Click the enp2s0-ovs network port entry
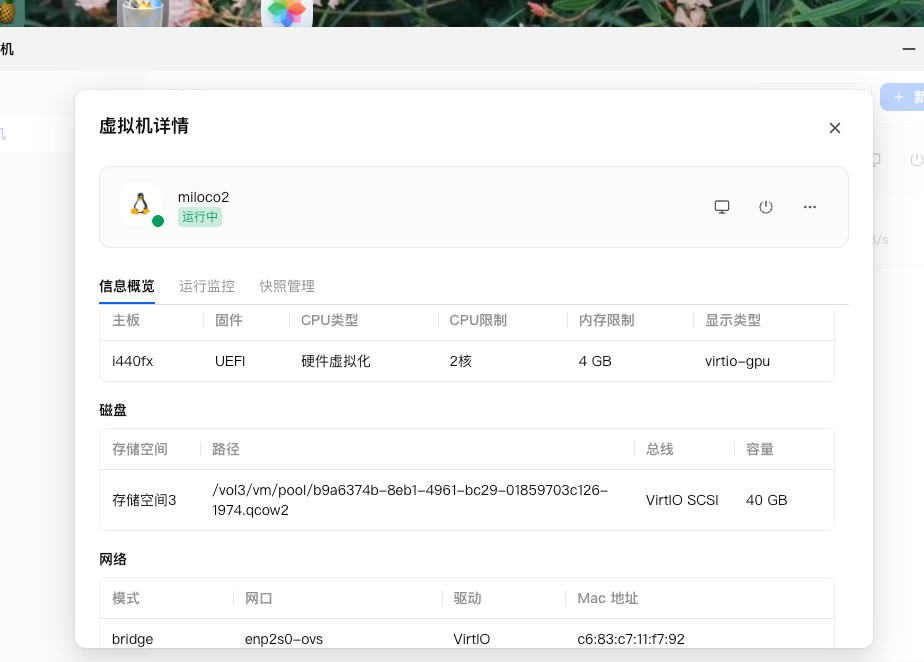Viewport: 924px width, 662px height. (283, 639)
